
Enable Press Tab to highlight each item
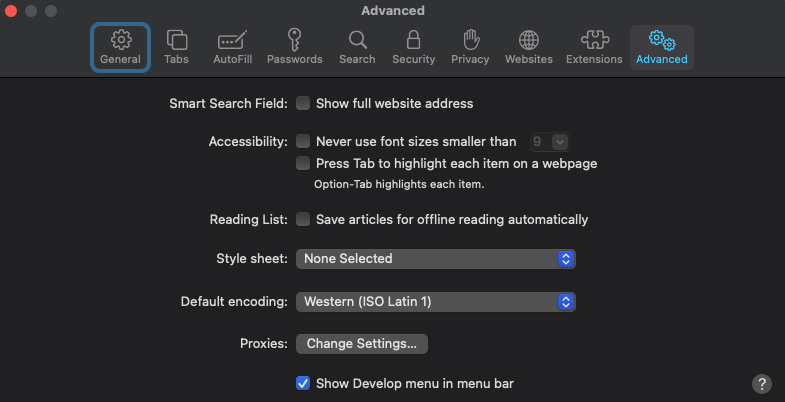click(x=303, y=163)
